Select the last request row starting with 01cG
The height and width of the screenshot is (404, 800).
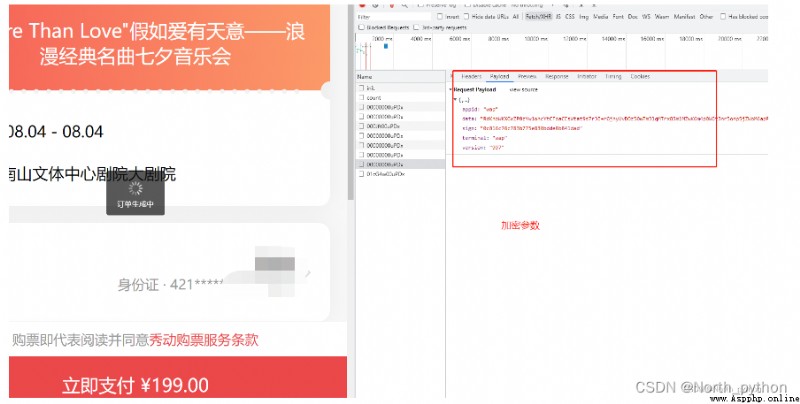pos(400,174)
